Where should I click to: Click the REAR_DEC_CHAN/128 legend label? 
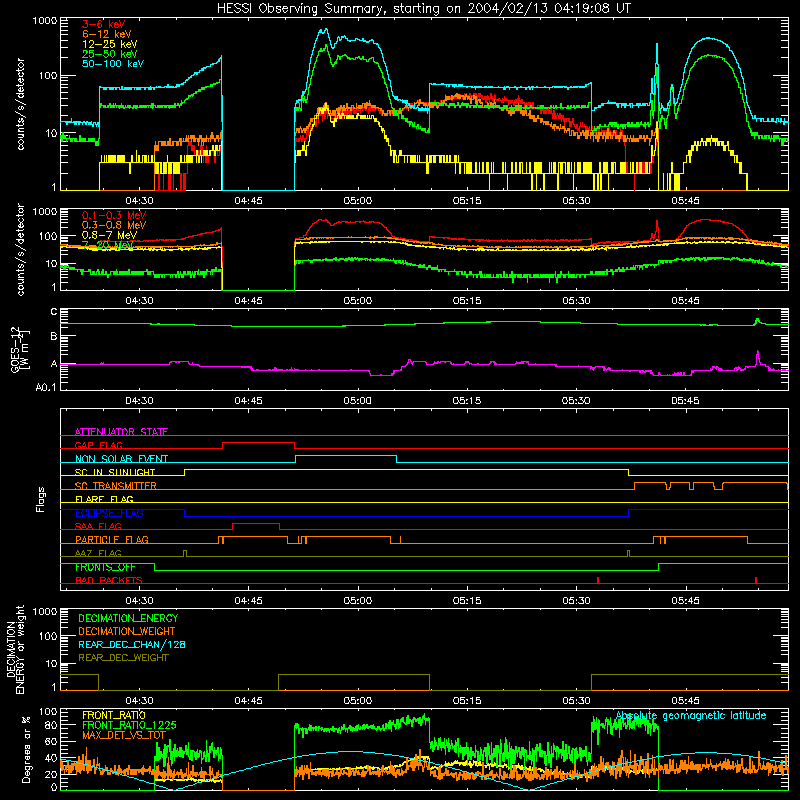(x=132, y=644)
